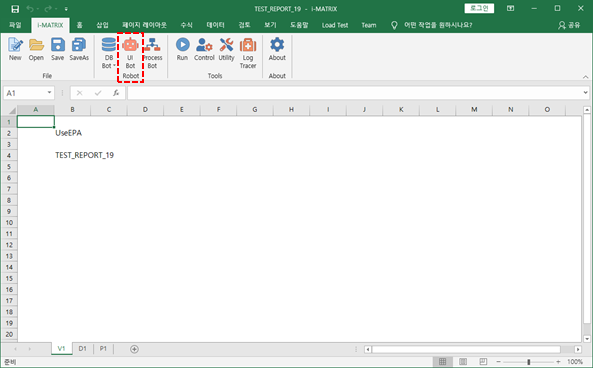Open the Control tool

point(204,49)
